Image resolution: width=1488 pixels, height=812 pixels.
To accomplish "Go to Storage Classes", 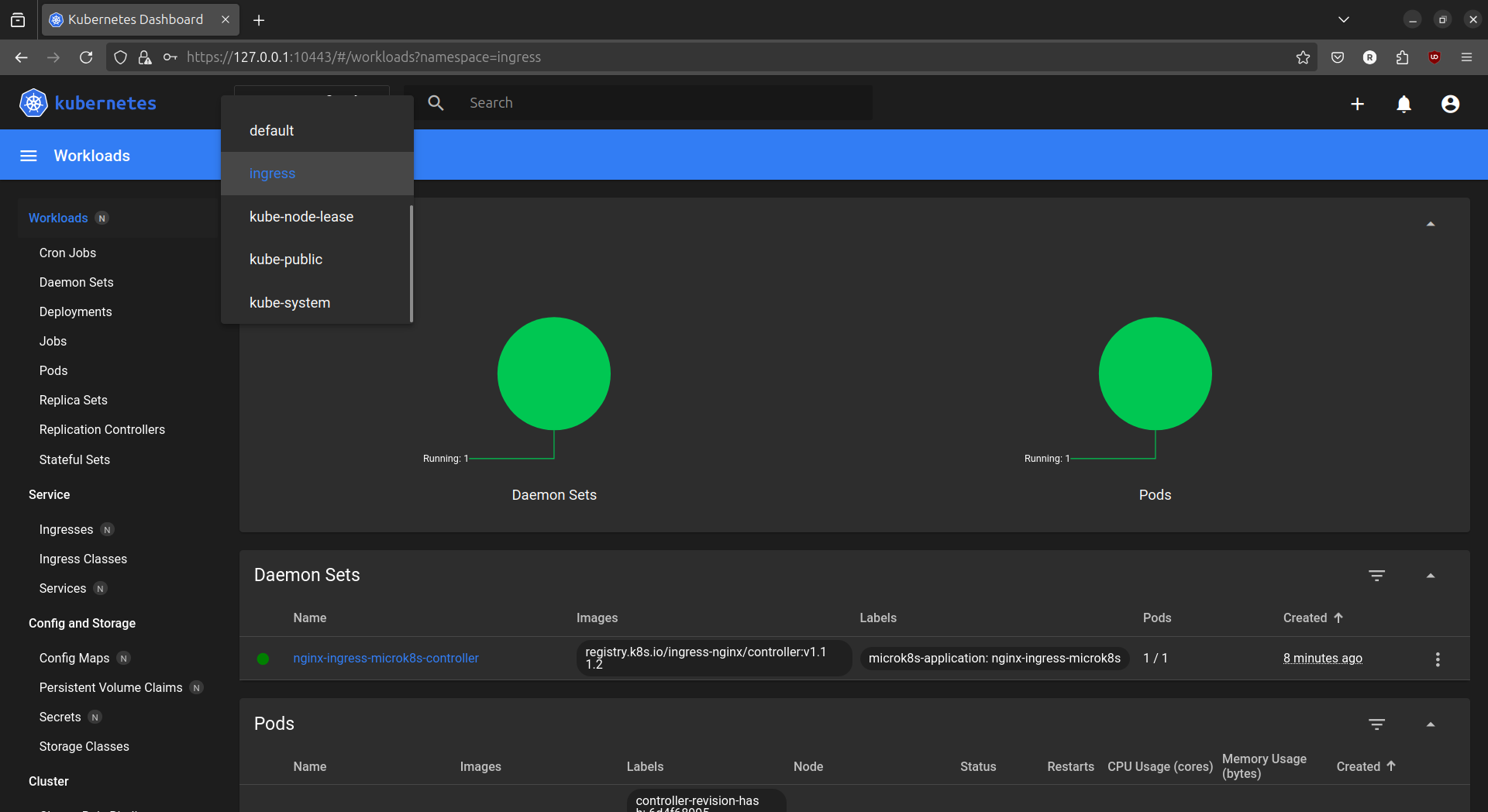I will coord(84,747).
